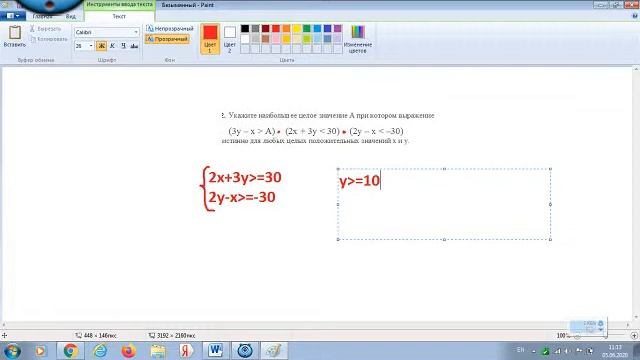
Task: Switch to Microsoft Word in taskbar
Action: click(x=216, y=351)
